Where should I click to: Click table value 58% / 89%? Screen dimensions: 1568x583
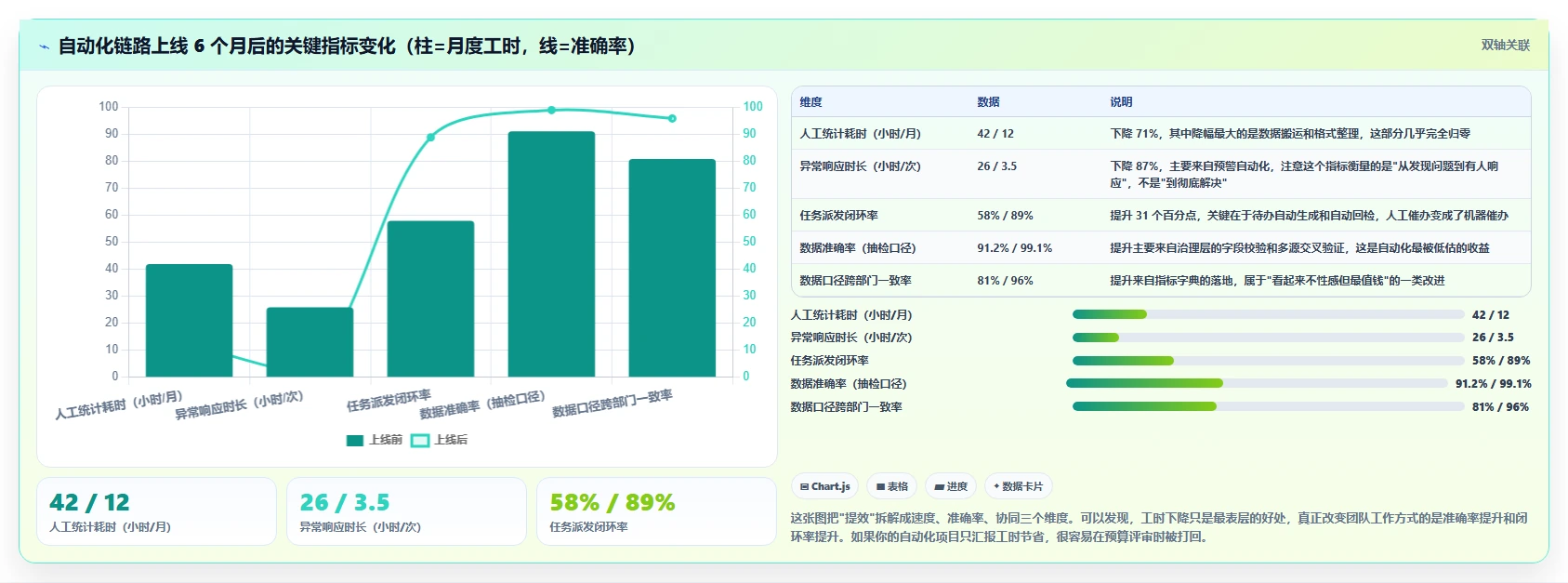tap(1005, 216)
